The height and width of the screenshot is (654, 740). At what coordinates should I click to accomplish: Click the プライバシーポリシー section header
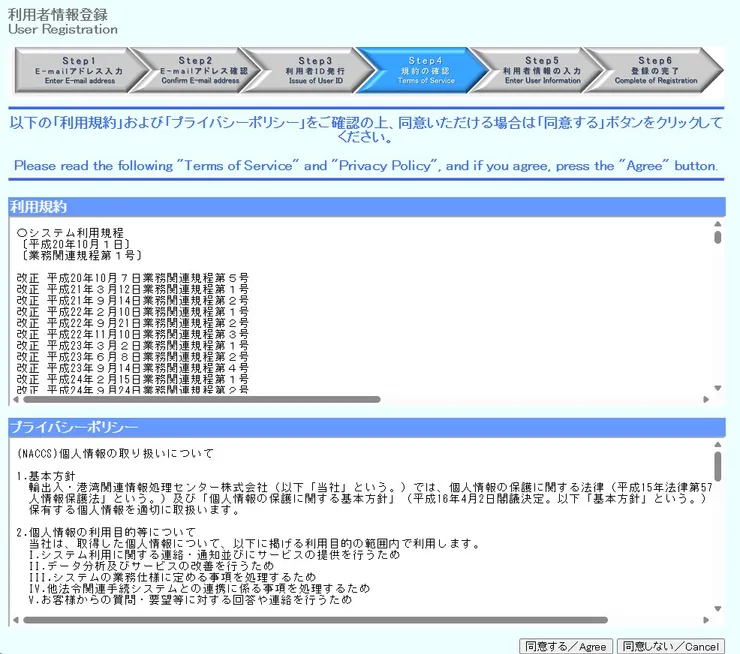point(367,427)
